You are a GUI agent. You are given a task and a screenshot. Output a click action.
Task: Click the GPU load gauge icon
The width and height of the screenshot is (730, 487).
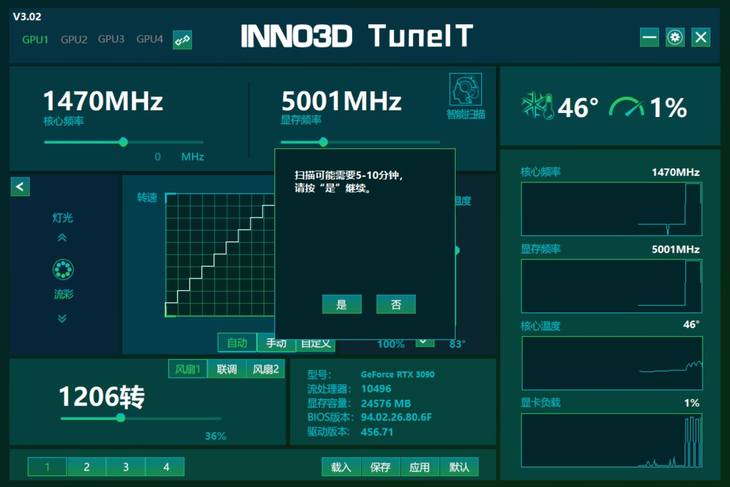tap(627, 106)
